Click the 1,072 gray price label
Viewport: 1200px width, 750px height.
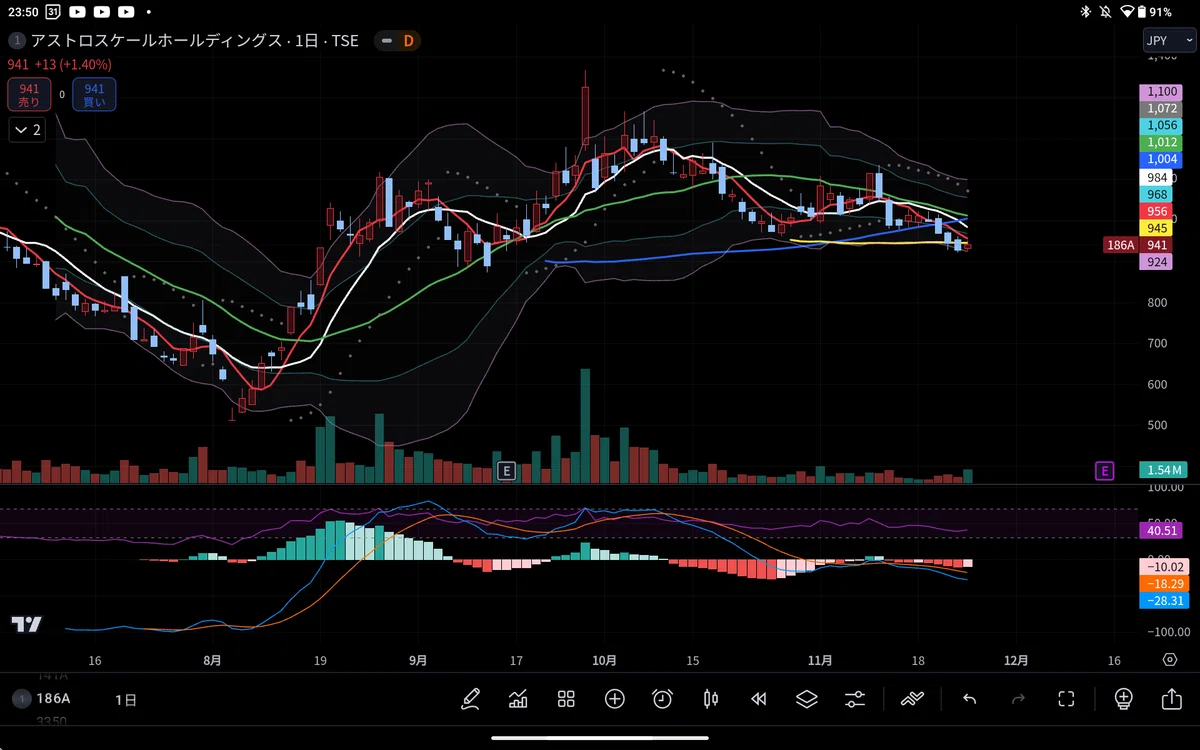point(1160,108)
